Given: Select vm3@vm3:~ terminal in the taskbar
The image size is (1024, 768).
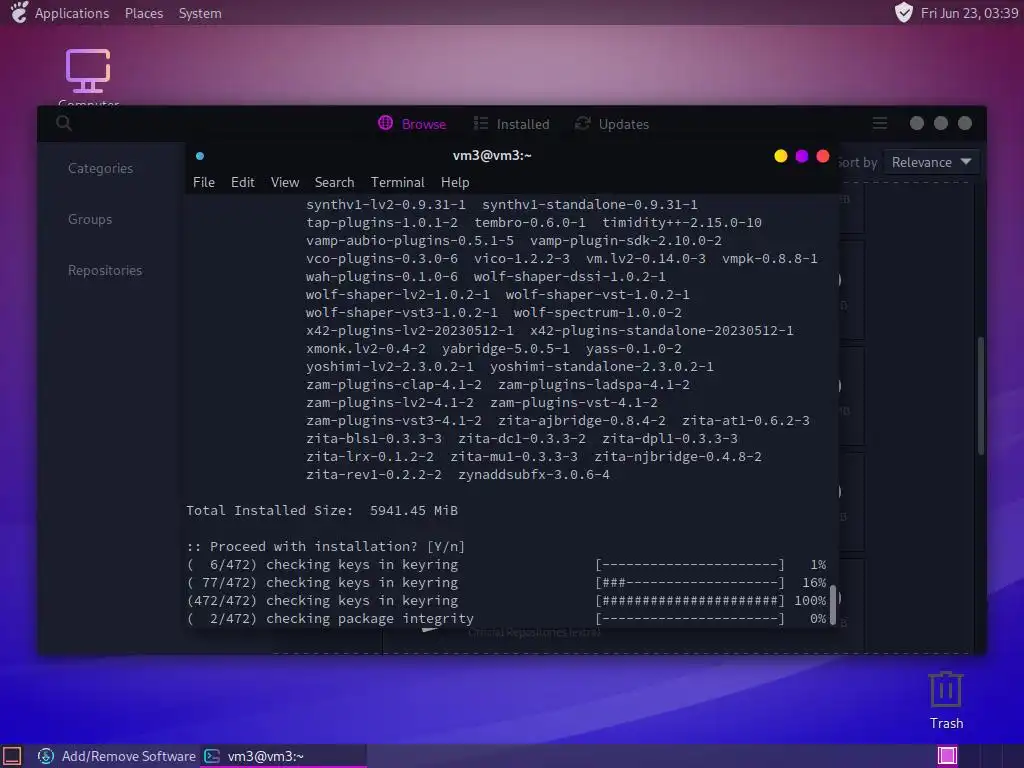Looking at the screenshot, I should click(282, 756).
